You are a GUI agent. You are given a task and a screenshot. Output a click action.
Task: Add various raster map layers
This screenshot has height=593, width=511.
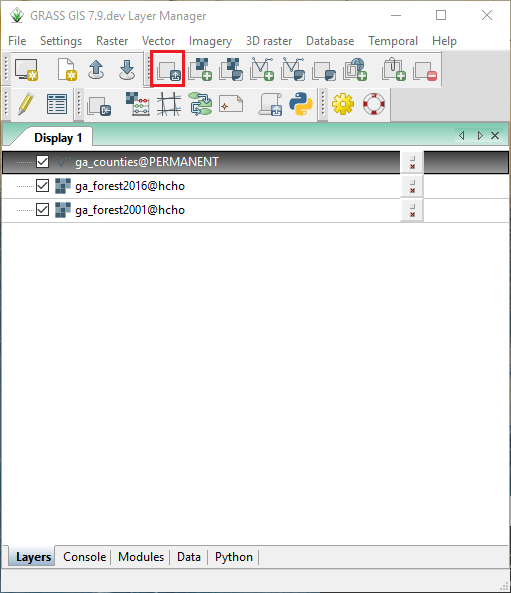click(x=231, y=70)
